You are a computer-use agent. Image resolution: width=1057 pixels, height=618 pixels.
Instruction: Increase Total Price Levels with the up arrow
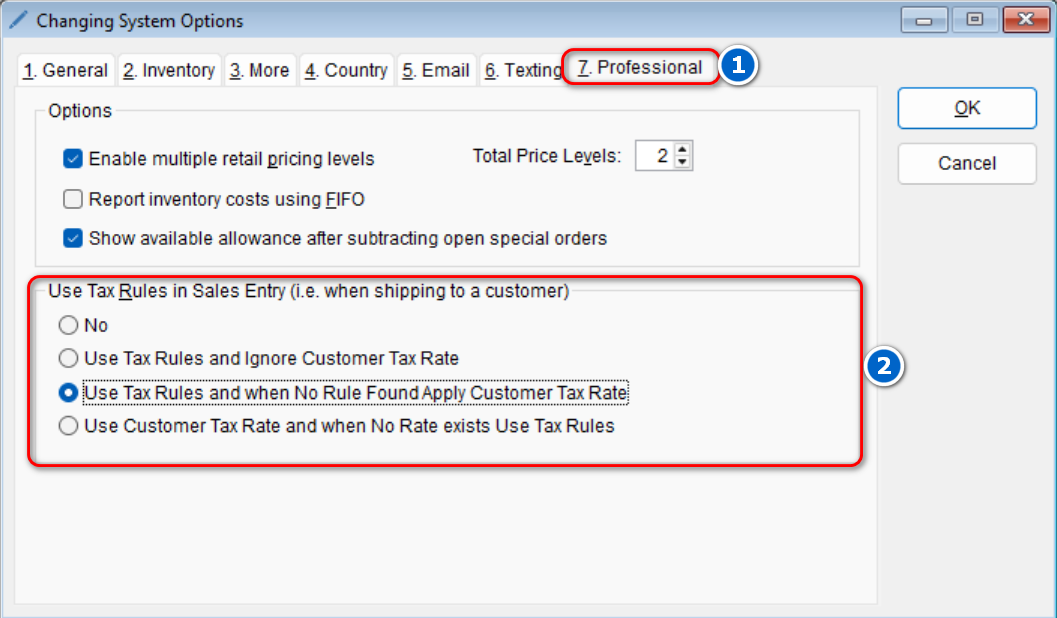[x=683, y=150]
